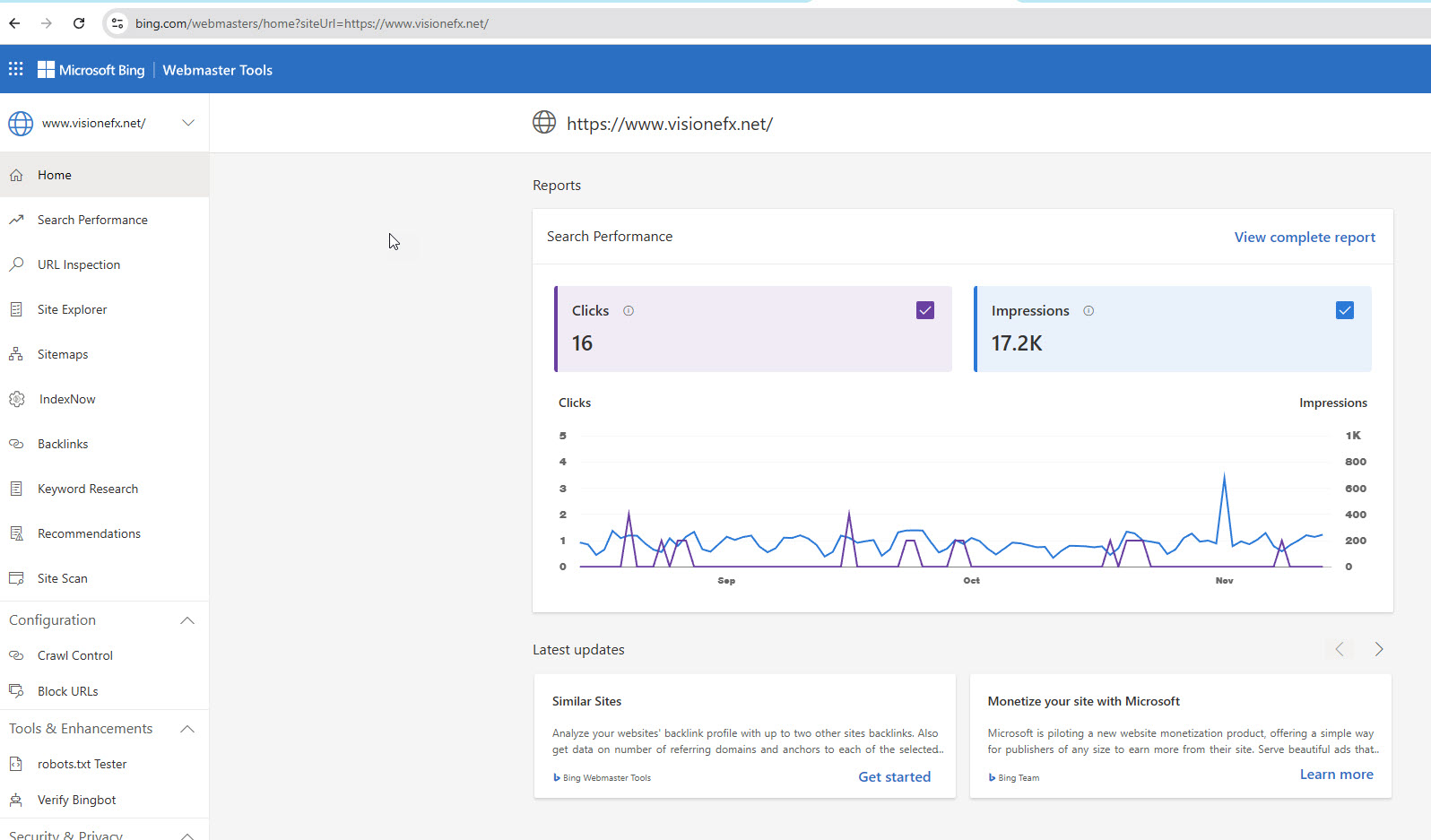The width and height of the screenshot is (1431, 840).
Task: Click Learn more on Monetize card
Action: 1336,774
